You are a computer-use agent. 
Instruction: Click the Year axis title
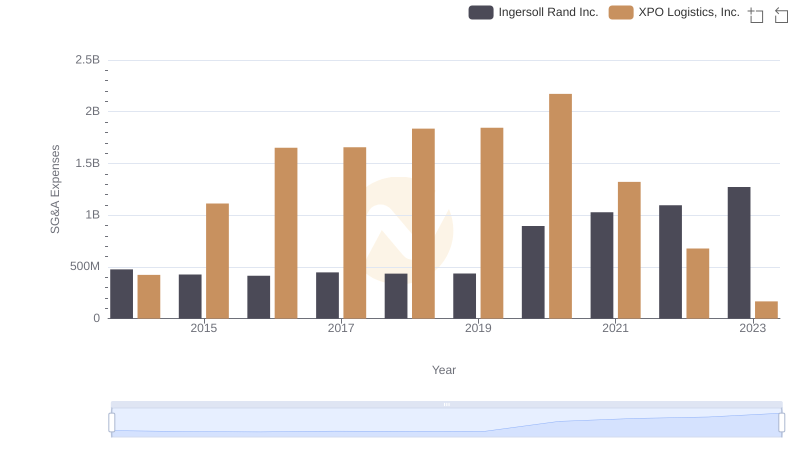[444, 370]
